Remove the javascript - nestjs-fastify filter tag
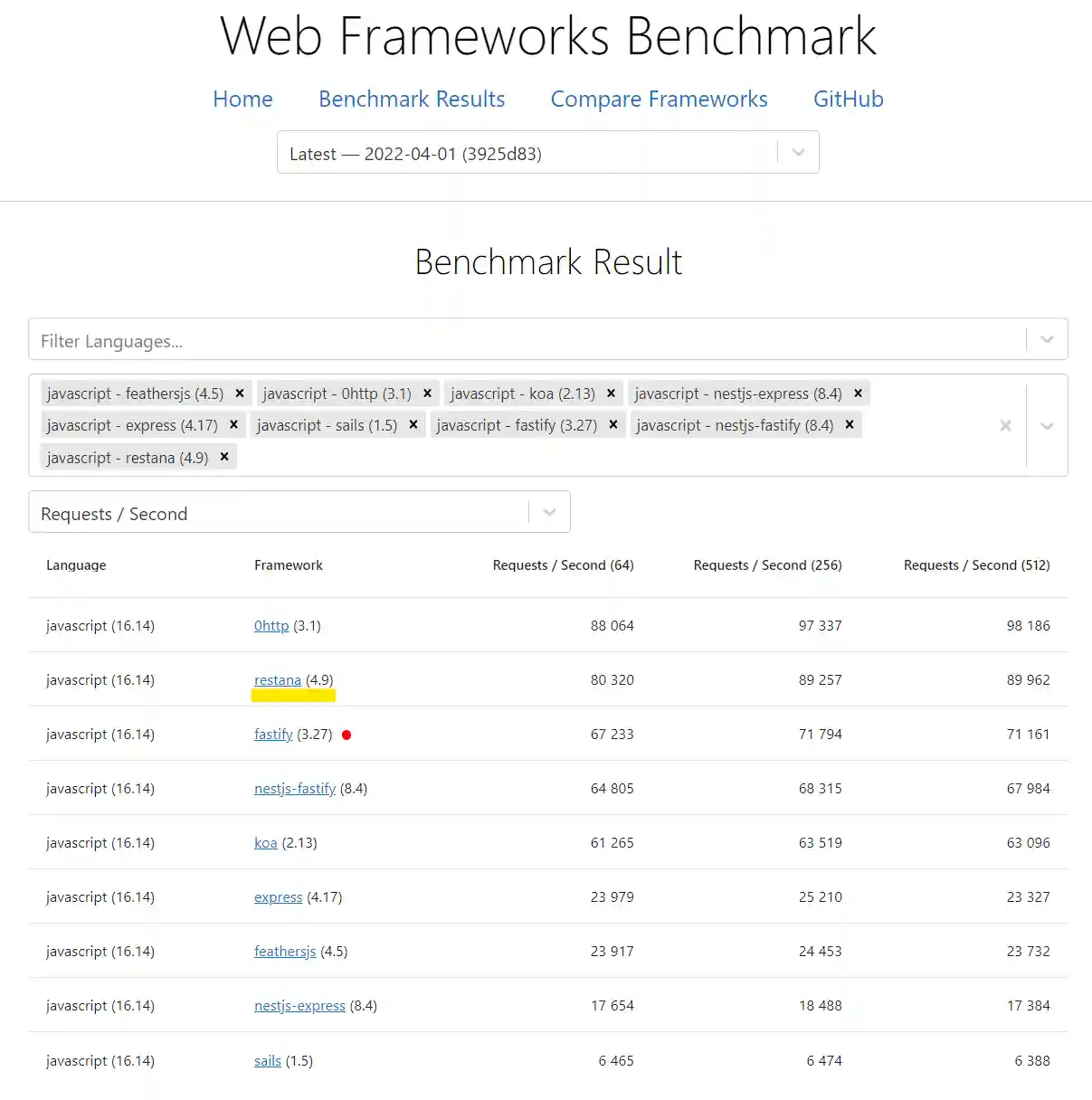 click(x=849, y=424)
